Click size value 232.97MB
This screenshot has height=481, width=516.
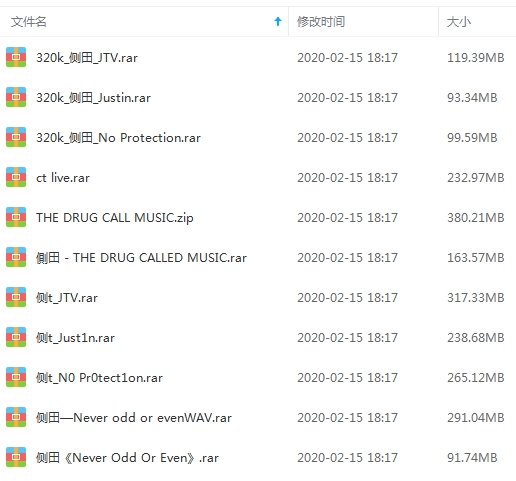tap(476, 178)
